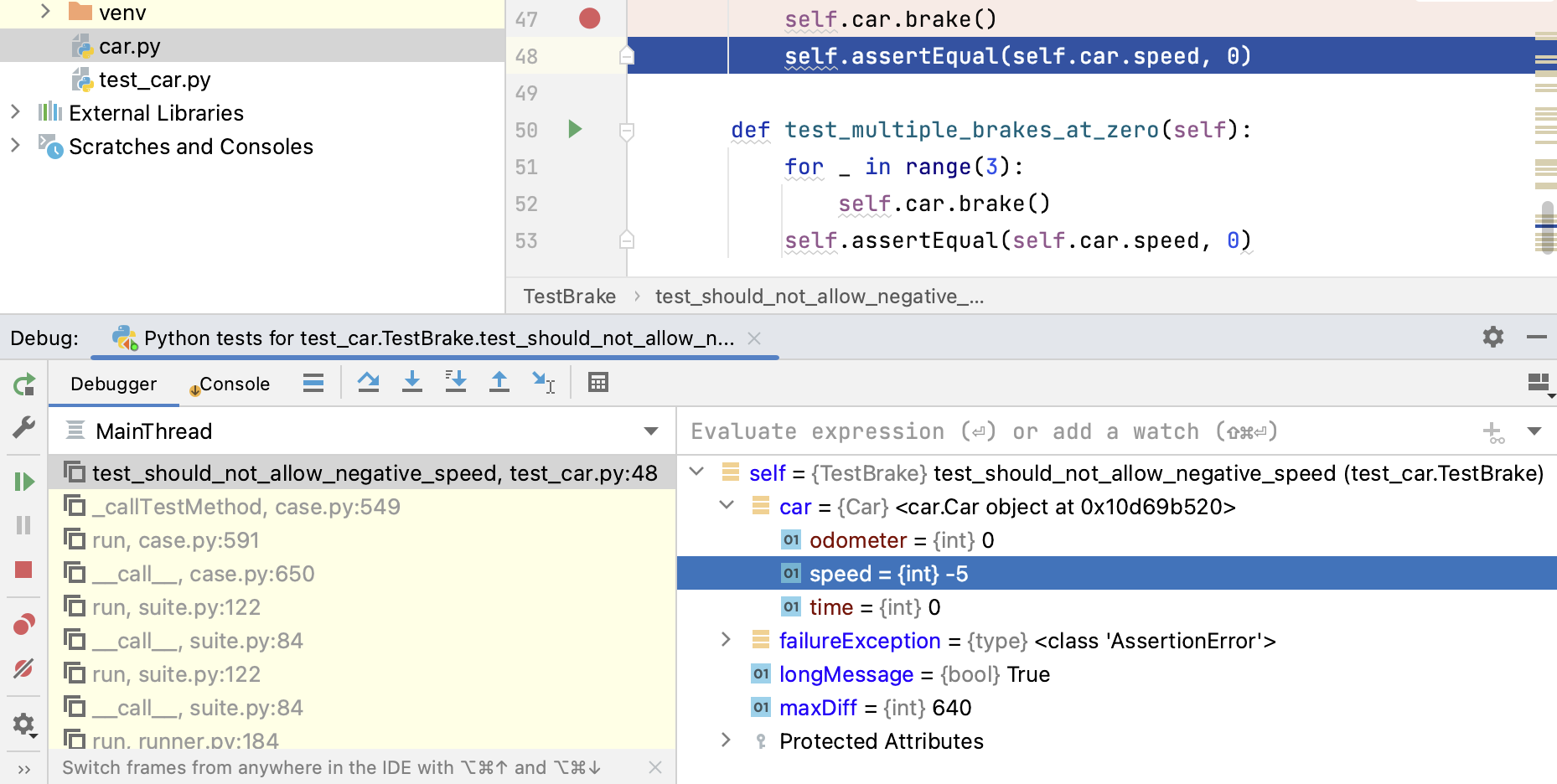The image size is (1557, 784).
Task: Run the test at line 50 gutter
Action: point(574,130)
